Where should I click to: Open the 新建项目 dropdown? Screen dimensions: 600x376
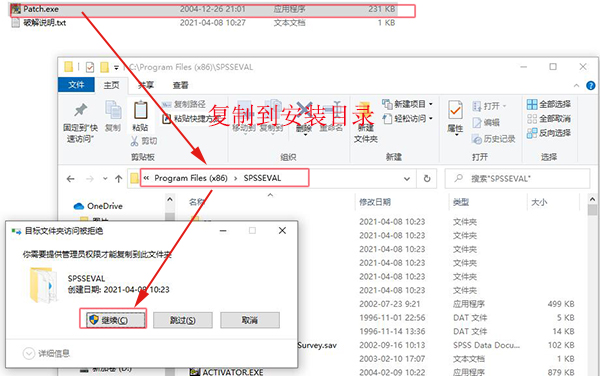408,104
